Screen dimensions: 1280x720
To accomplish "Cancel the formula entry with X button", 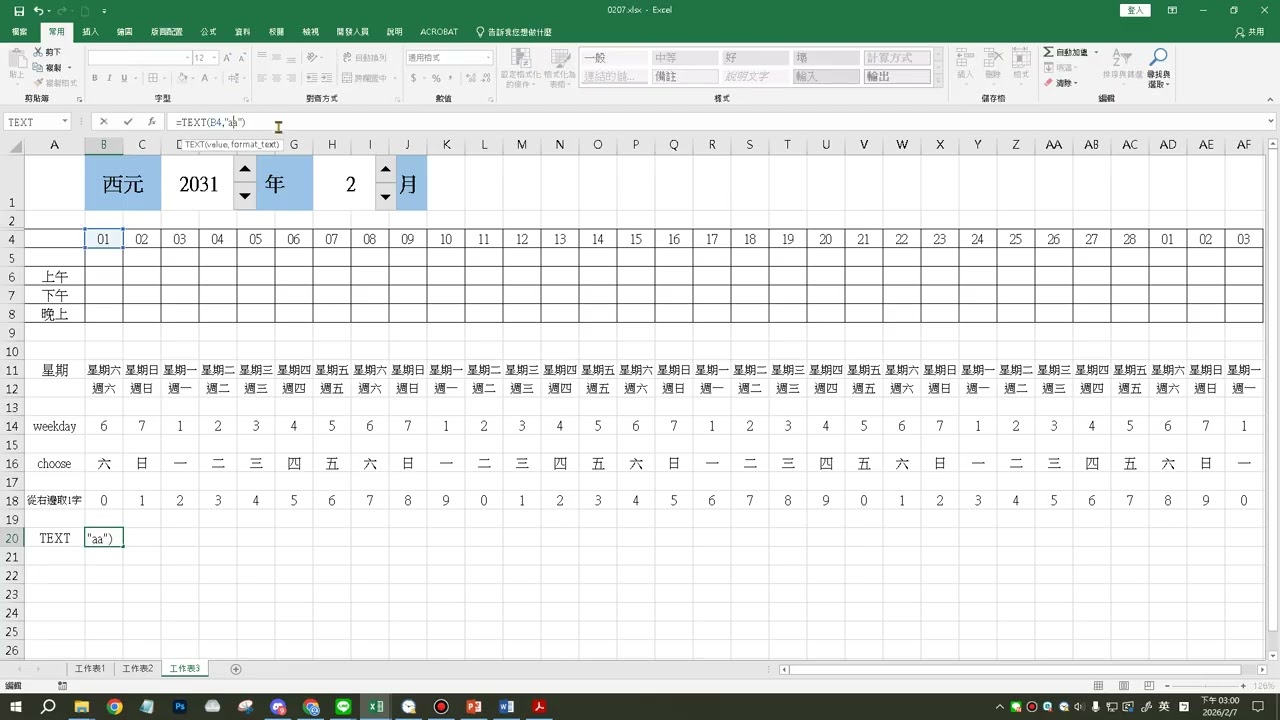I will coord(104,122).
